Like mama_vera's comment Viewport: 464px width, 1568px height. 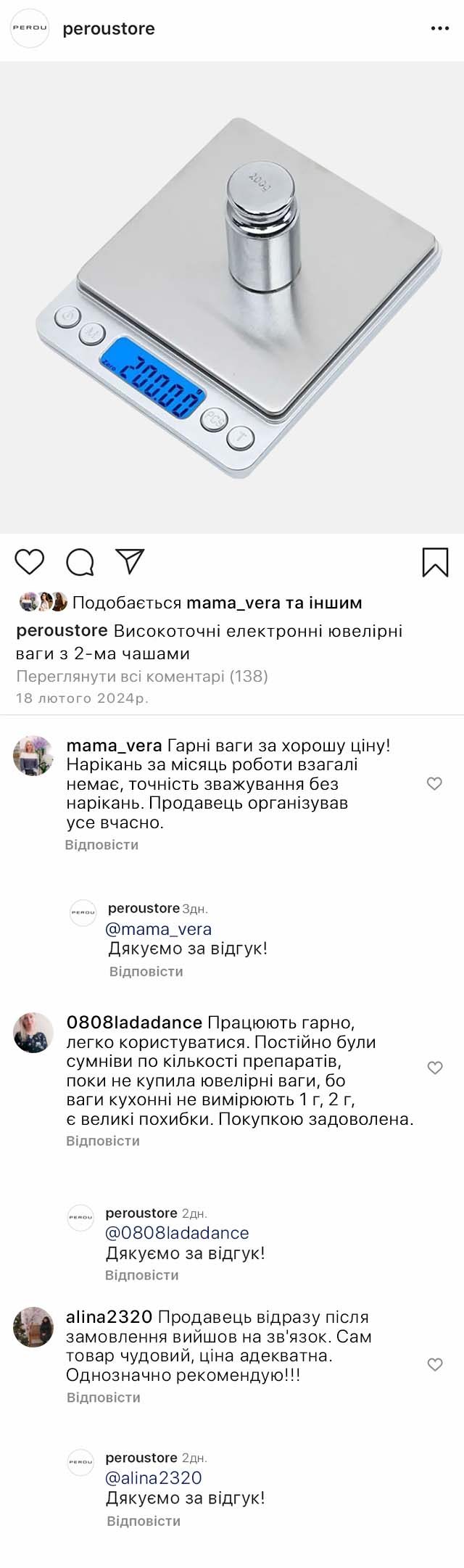pos(434,783)
